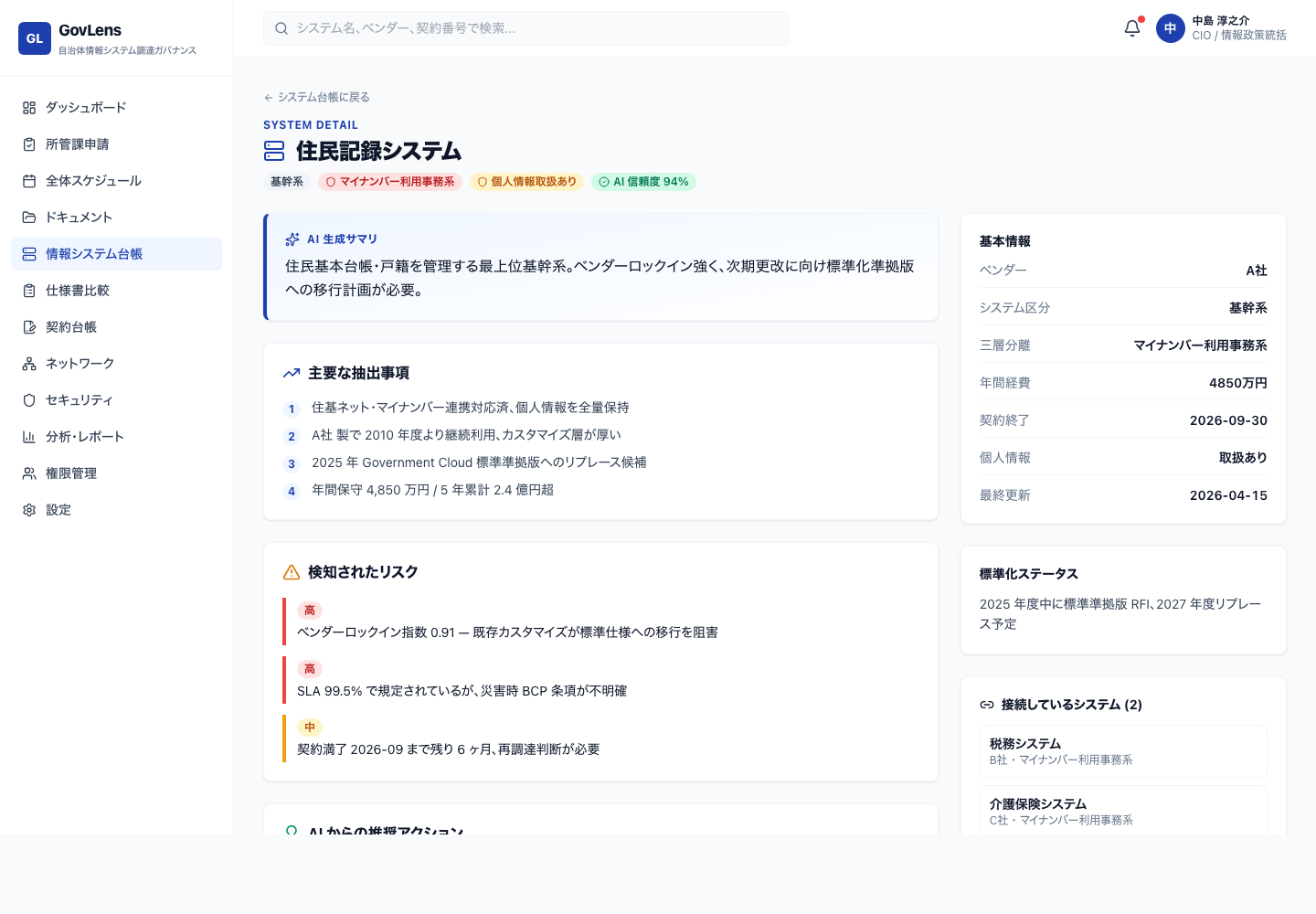Click the システム台帳に戻る back link
The width and height of the screenshot is (1316, 914).
tap(315, 96)
